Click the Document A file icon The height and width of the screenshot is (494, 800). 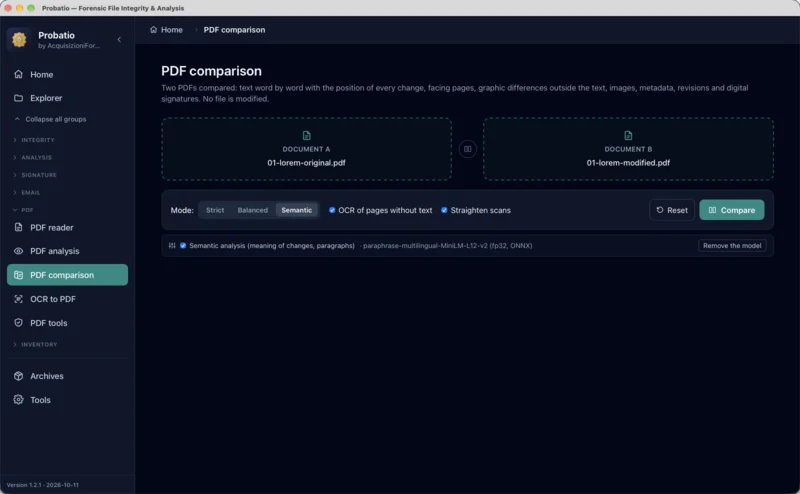pos(306,136)
